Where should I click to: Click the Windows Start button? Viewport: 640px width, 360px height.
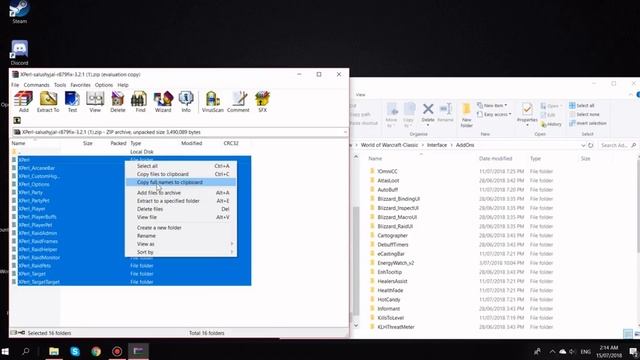coord(5,351)
